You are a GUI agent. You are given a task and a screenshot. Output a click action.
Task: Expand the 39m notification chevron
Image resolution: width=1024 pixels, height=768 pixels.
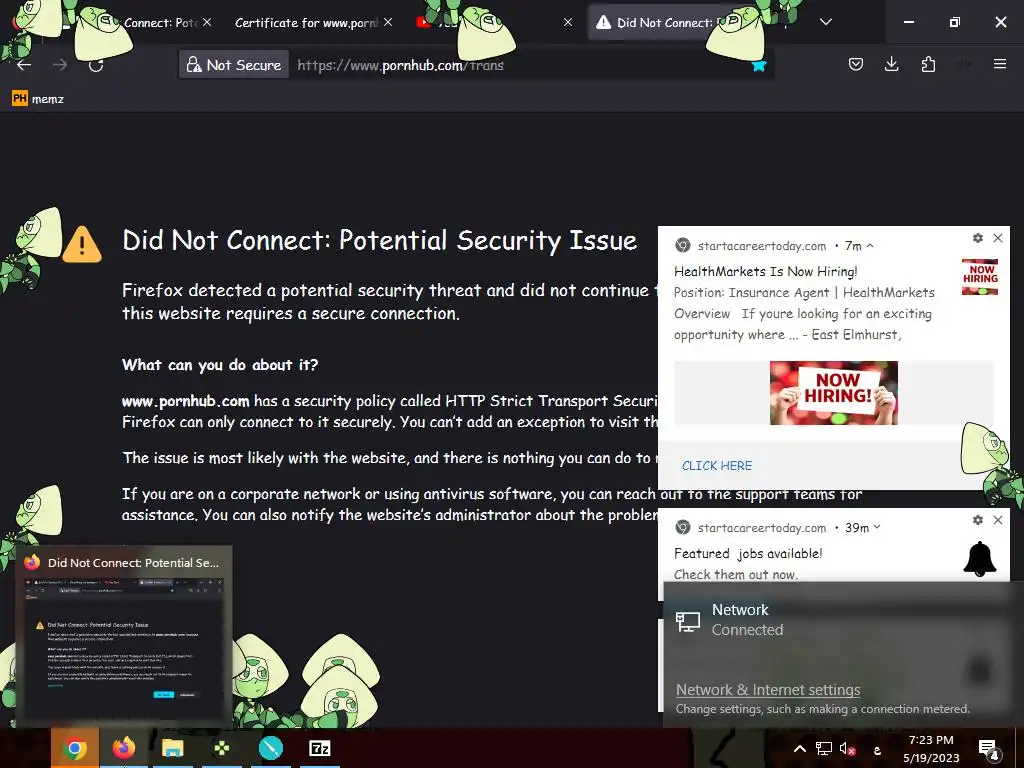[877, 527]
